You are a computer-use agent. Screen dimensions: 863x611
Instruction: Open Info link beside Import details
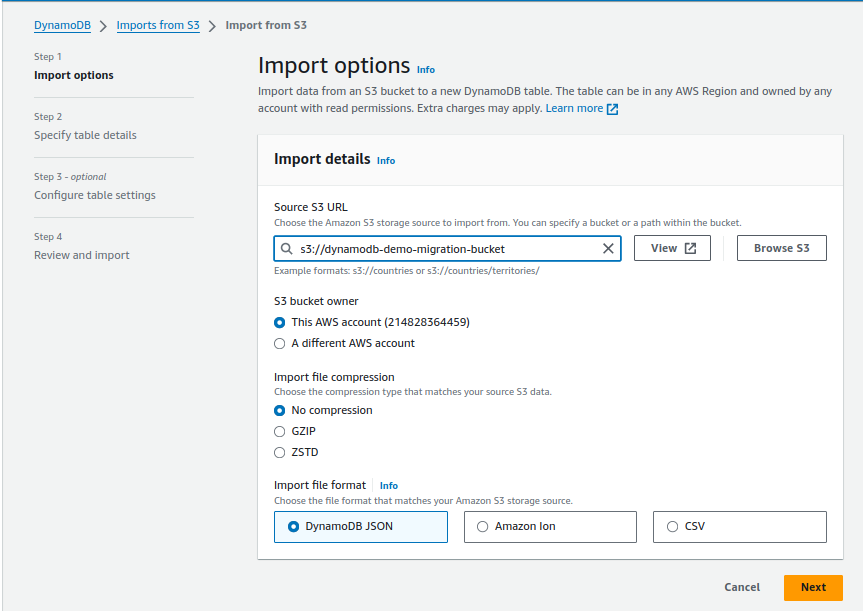tap(386, 161)
